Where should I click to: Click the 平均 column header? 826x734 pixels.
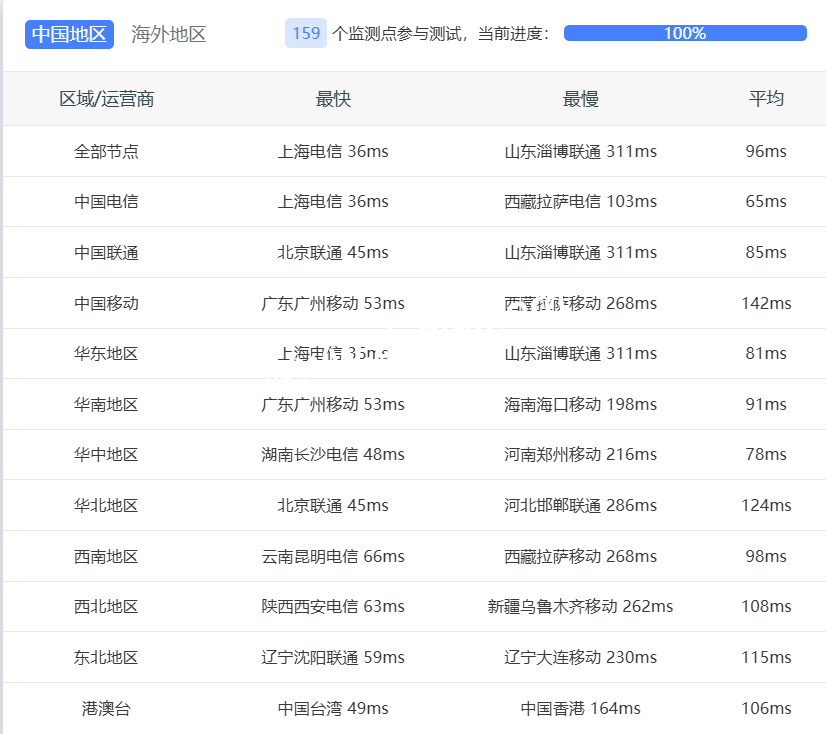766,98
